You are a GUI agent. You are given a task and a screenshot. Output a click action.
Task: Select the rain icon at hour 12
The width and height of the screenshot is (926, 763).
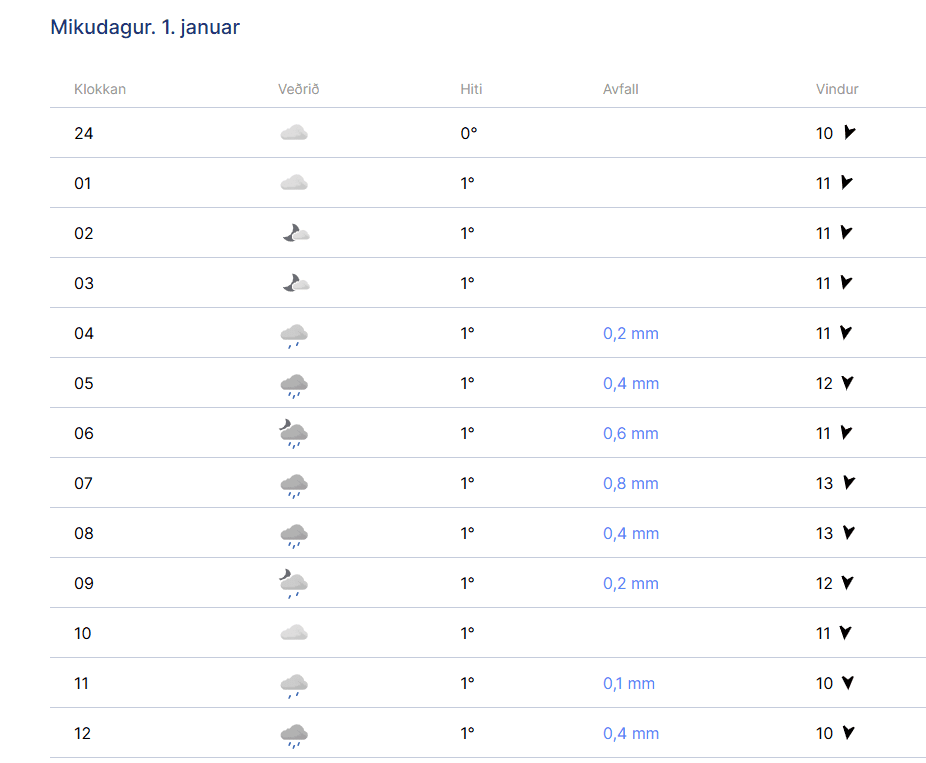[294, 735]
